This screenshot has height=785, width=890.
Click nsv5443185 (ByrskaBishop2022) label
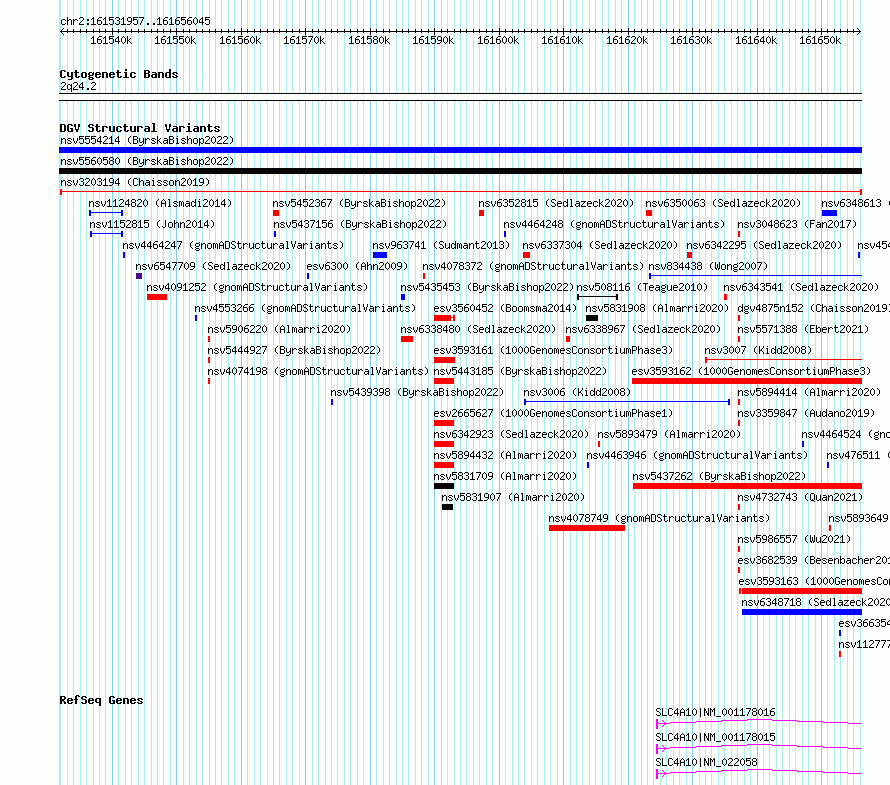pyautogui.click(x=520, y=371)
